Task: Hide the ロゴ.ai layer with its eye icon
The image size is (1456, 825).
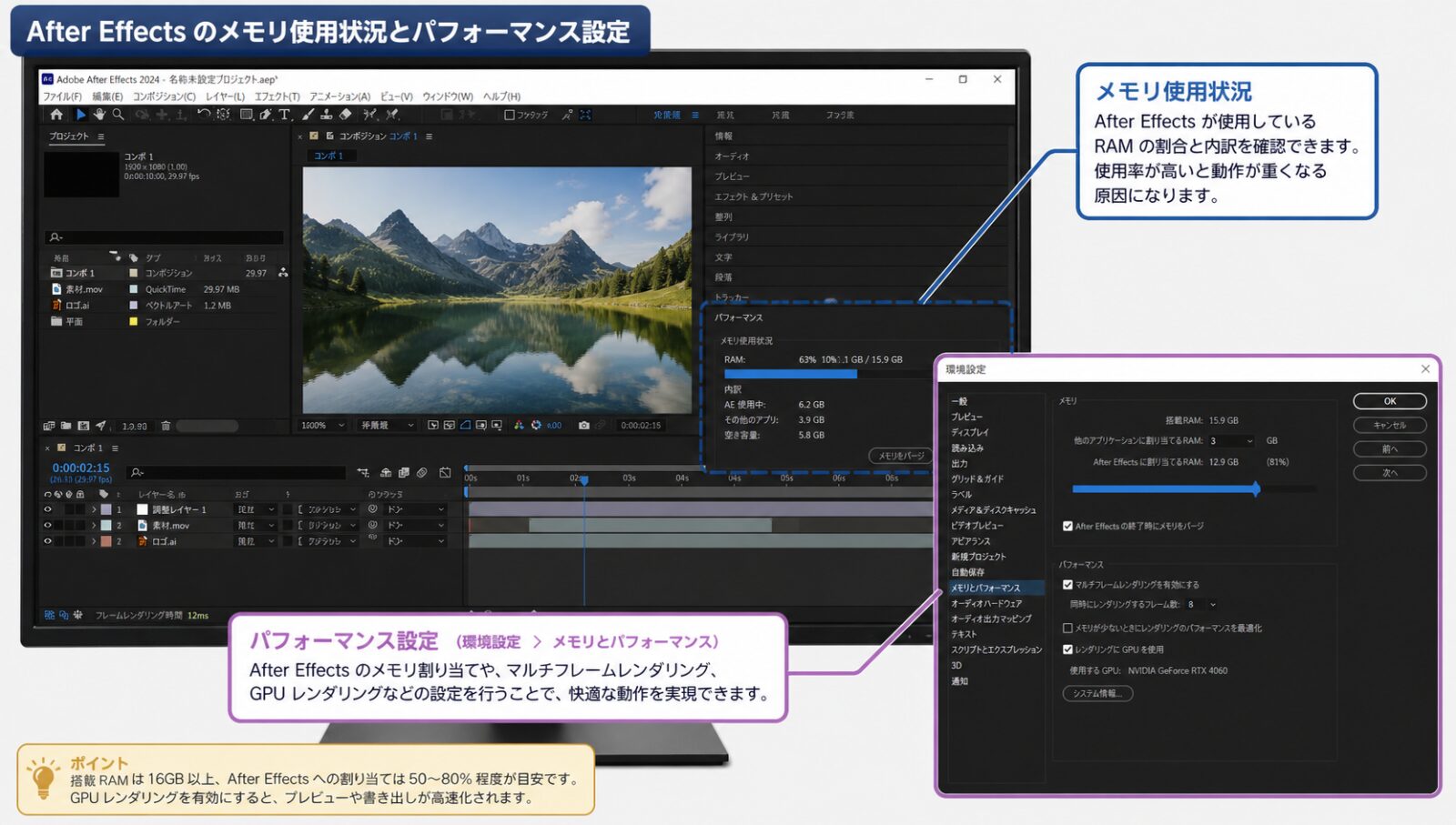Action: 48,540
